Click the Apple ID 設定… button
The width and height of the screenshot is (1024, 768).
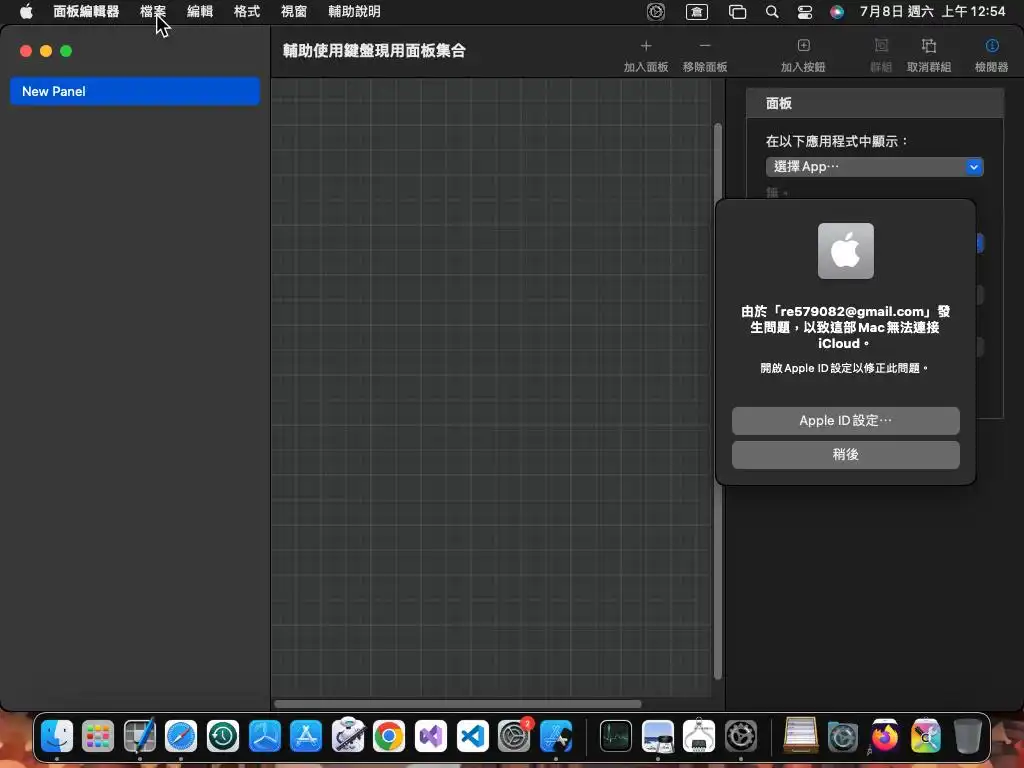coord(845,421)
